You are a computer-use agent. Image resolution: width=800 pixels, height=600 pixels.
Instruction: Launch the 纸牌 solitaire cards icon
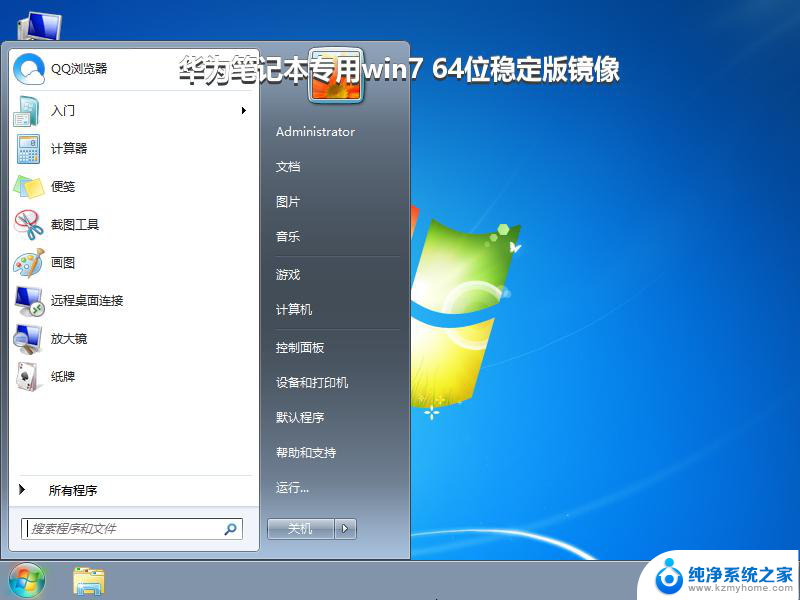click(27, 377)
